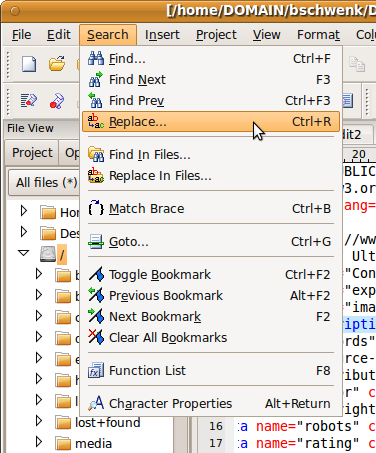Jump to Previous Bookmark entry
Screen dimensions: 376x453
coord(211,296)
